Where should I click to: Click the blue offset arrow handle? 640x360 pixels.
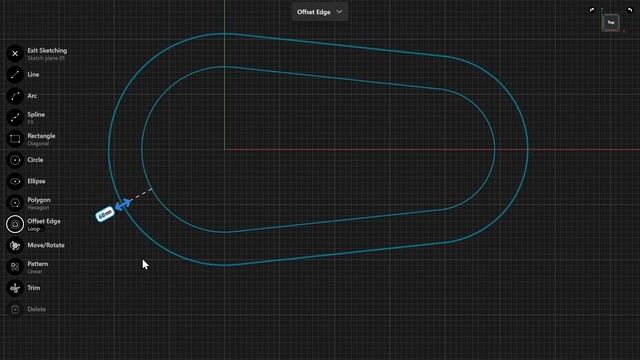tap(123, 204)
